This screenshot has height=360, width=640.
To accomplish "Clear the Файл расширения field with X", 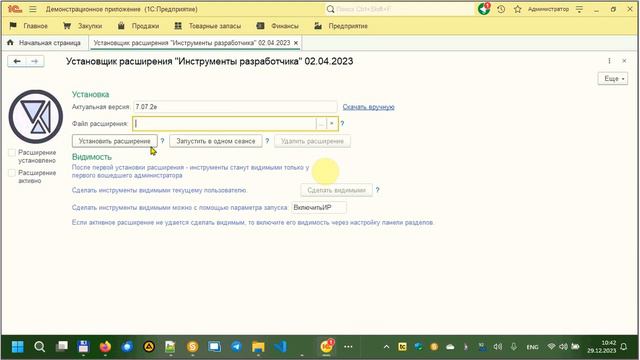I will pos(332,123).
